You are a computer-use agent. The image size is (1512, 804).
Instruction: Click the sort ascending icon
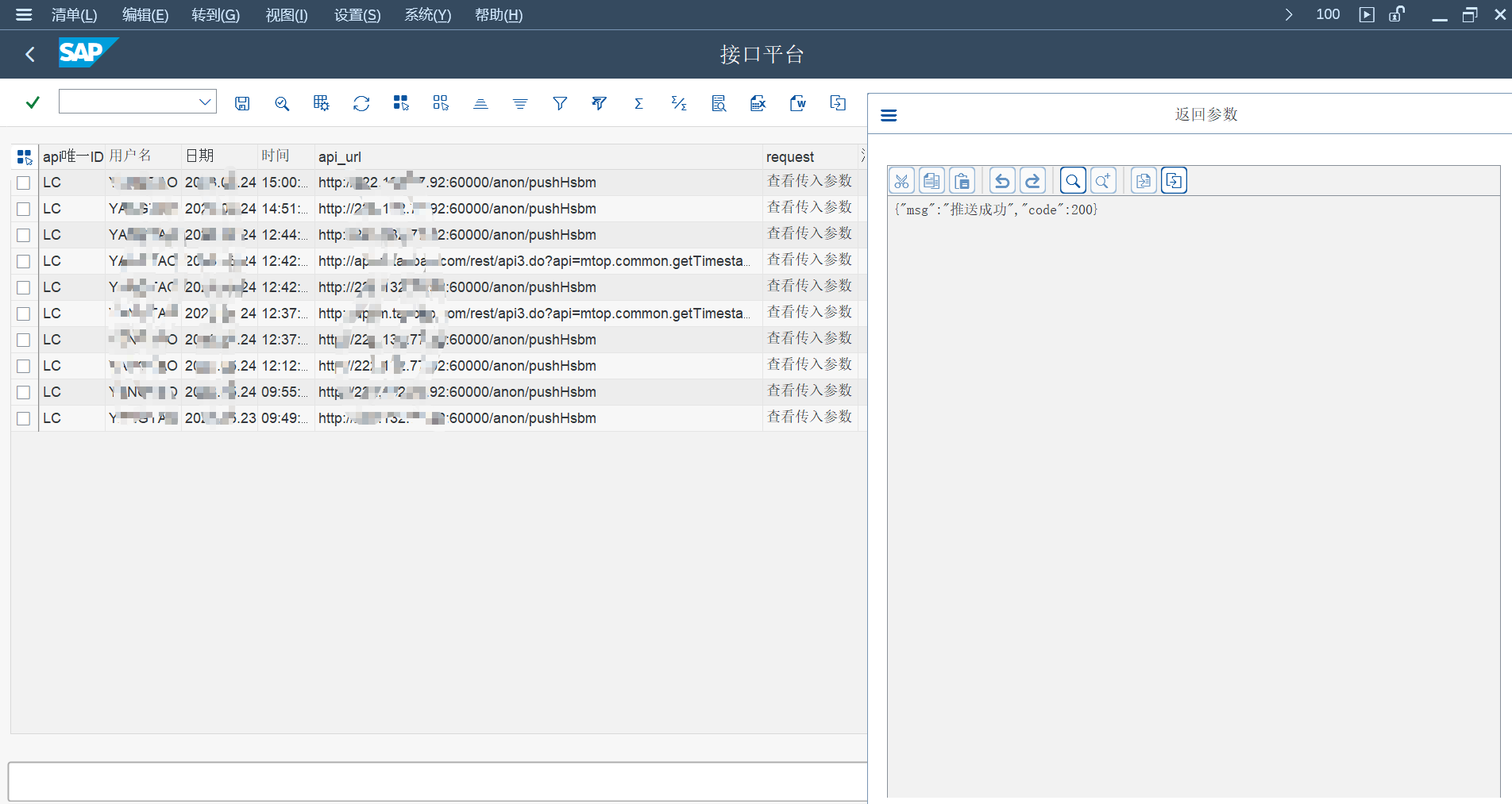(x=480, y=103)
